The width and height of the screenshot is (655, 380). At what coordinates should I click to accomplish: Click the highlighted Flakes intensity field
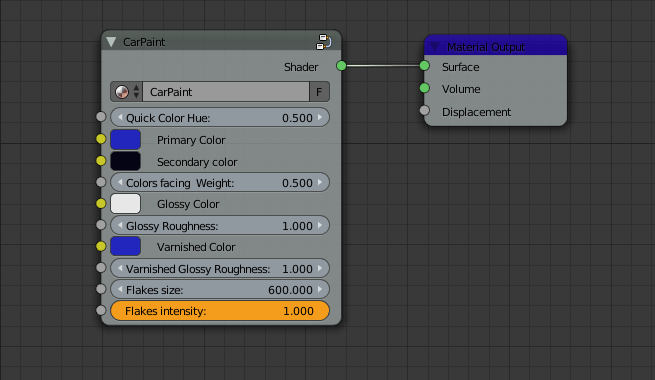[x=220, y=311]
